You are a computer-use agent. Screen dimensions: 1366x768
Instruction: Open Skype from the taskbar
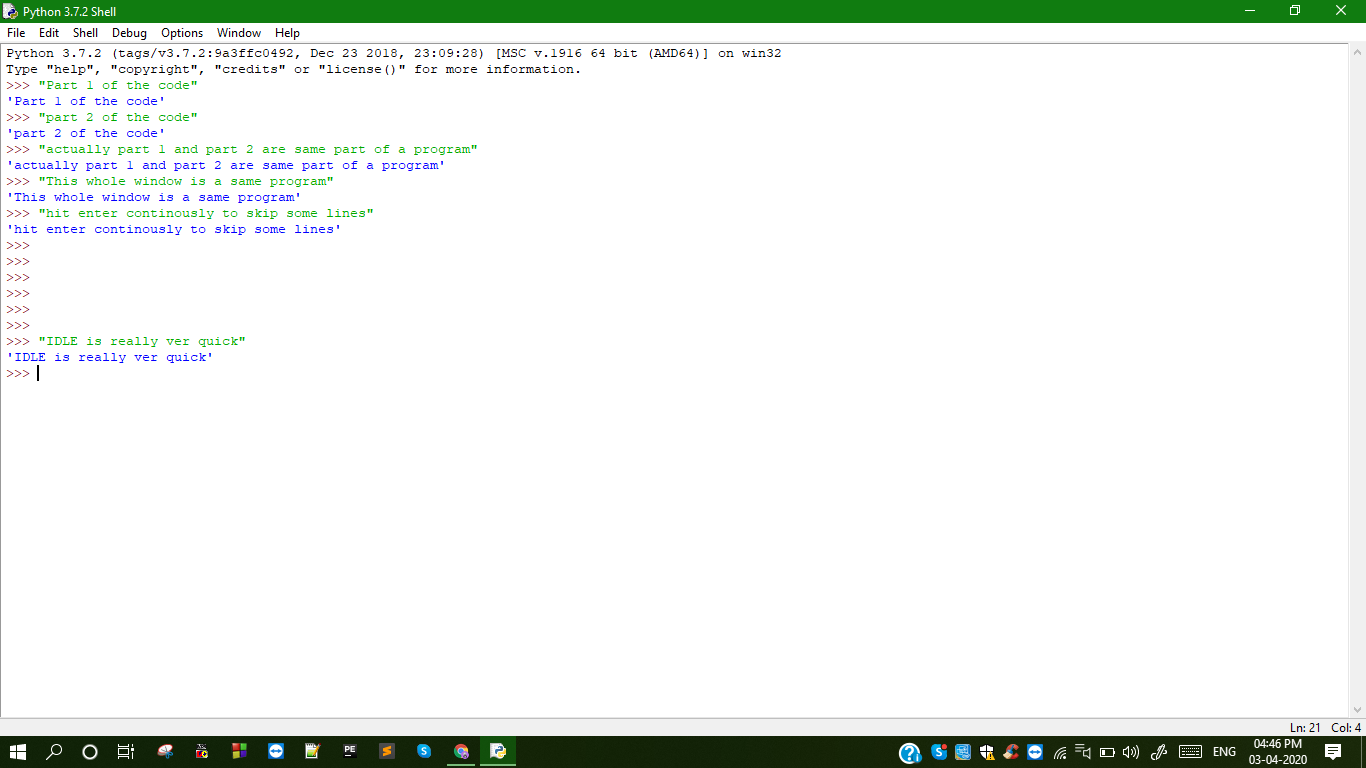tap(424, 751)
